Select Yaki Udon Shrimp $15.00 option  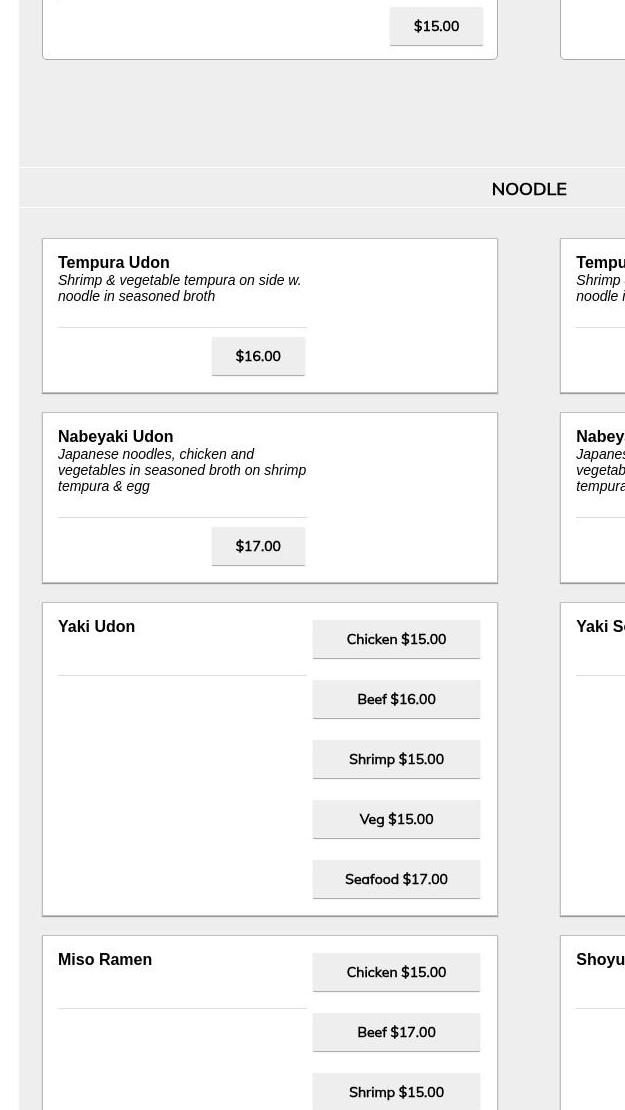pyautogui.click(x=396, y=759)
